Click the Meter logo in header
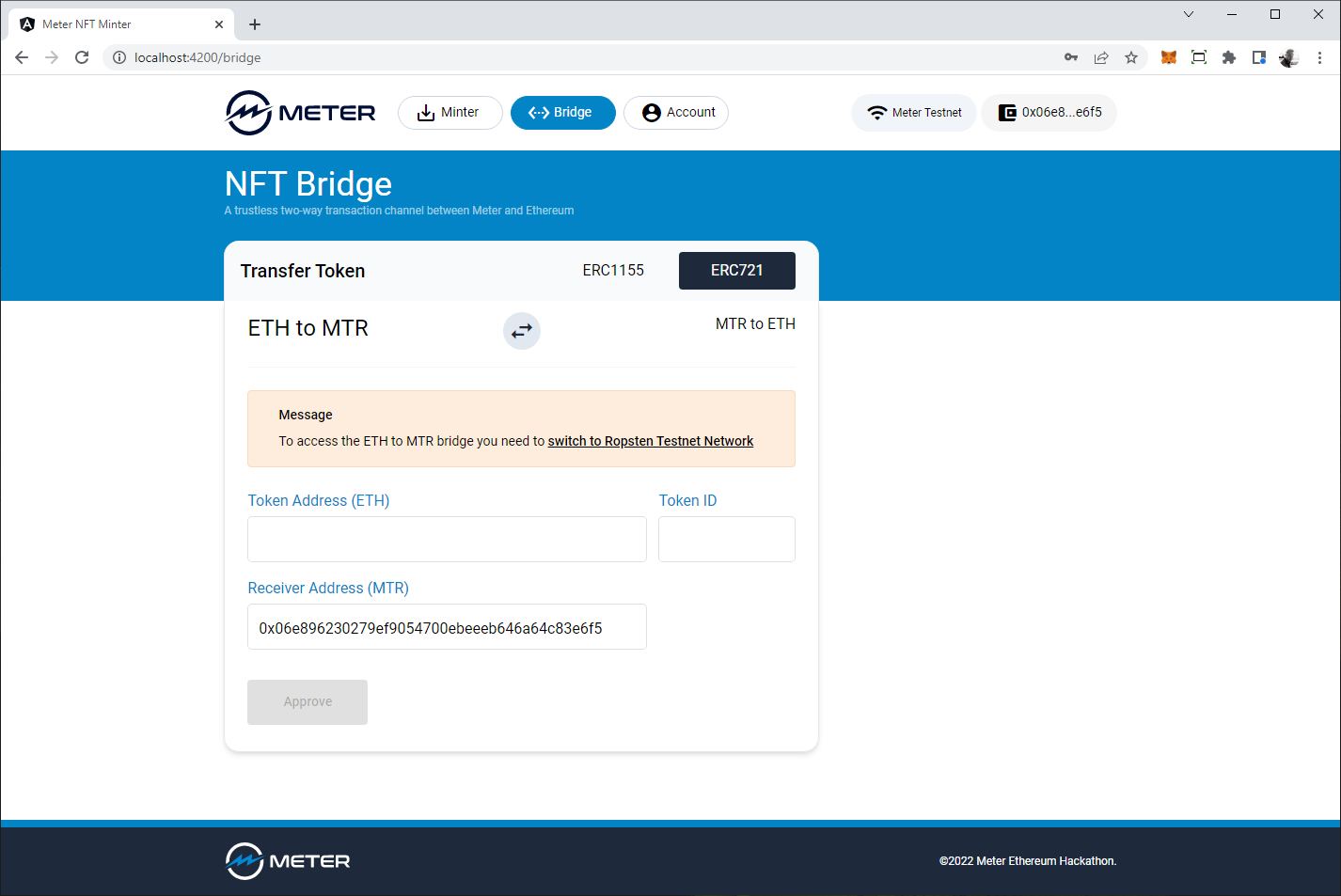The height and width of the screenshot is (896, 1341). click(x=301, y=113)
